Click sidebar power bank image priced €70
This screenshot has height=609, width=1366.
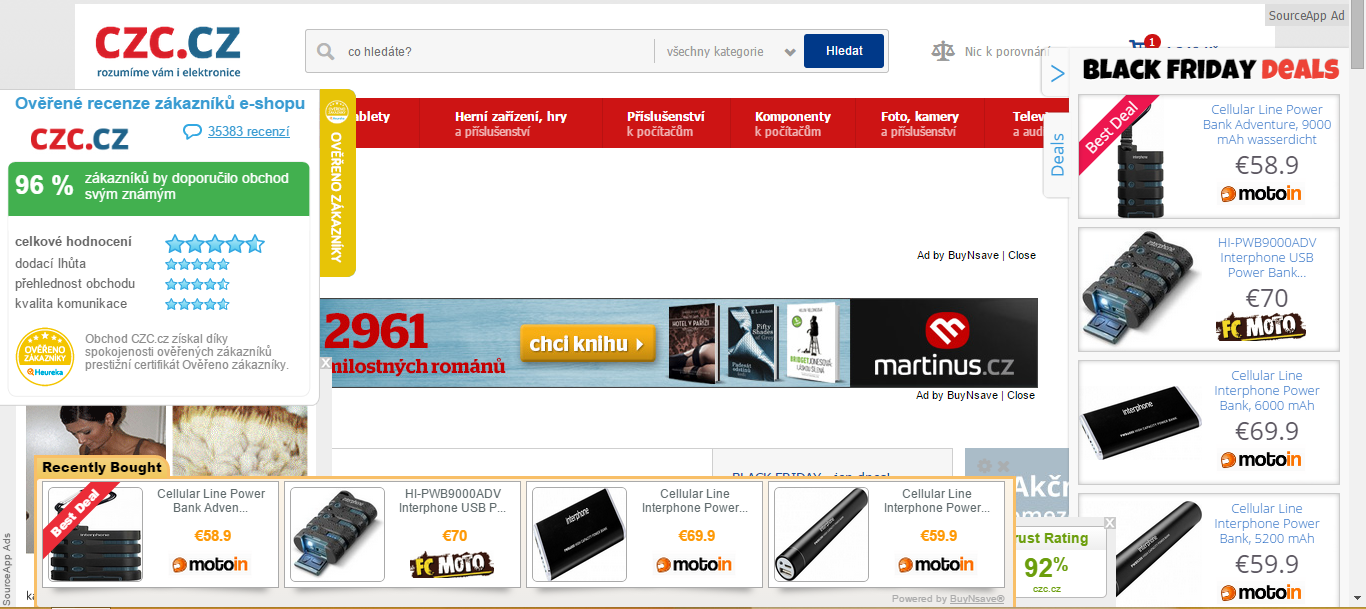coord(1137,290)
